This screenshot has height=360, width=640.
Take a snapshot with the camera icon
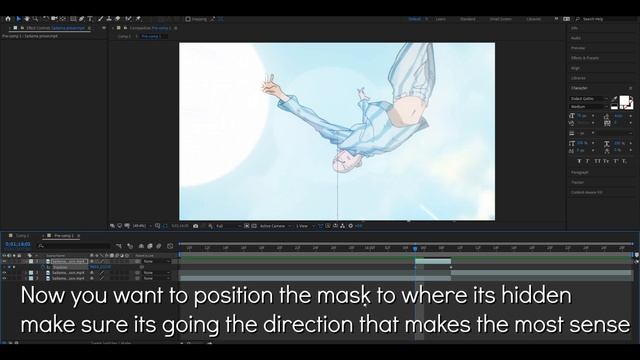(196, 226)
